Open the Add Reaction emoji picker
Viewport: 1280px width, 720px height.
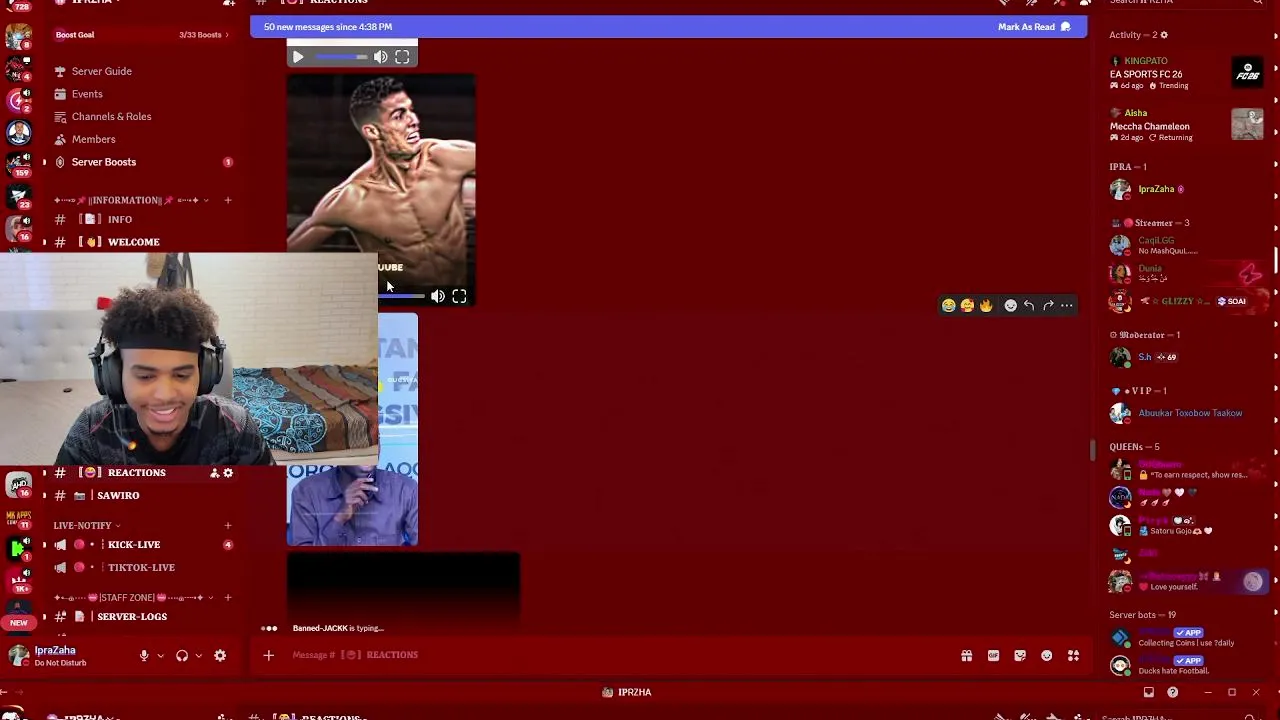pos(1010,305)
